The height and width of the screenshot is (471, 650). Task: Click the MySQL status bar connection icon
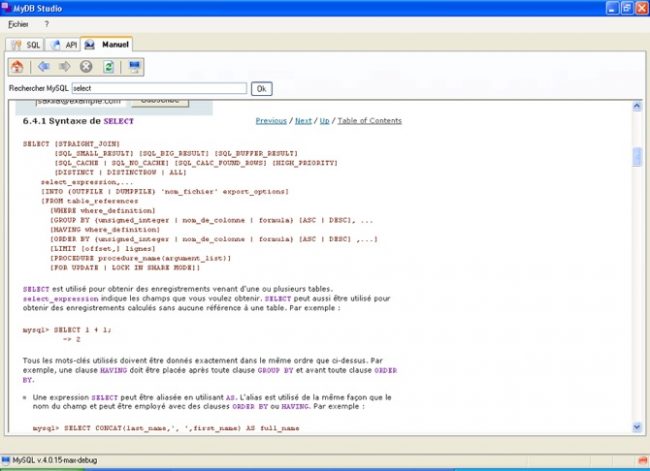[6, 460]
